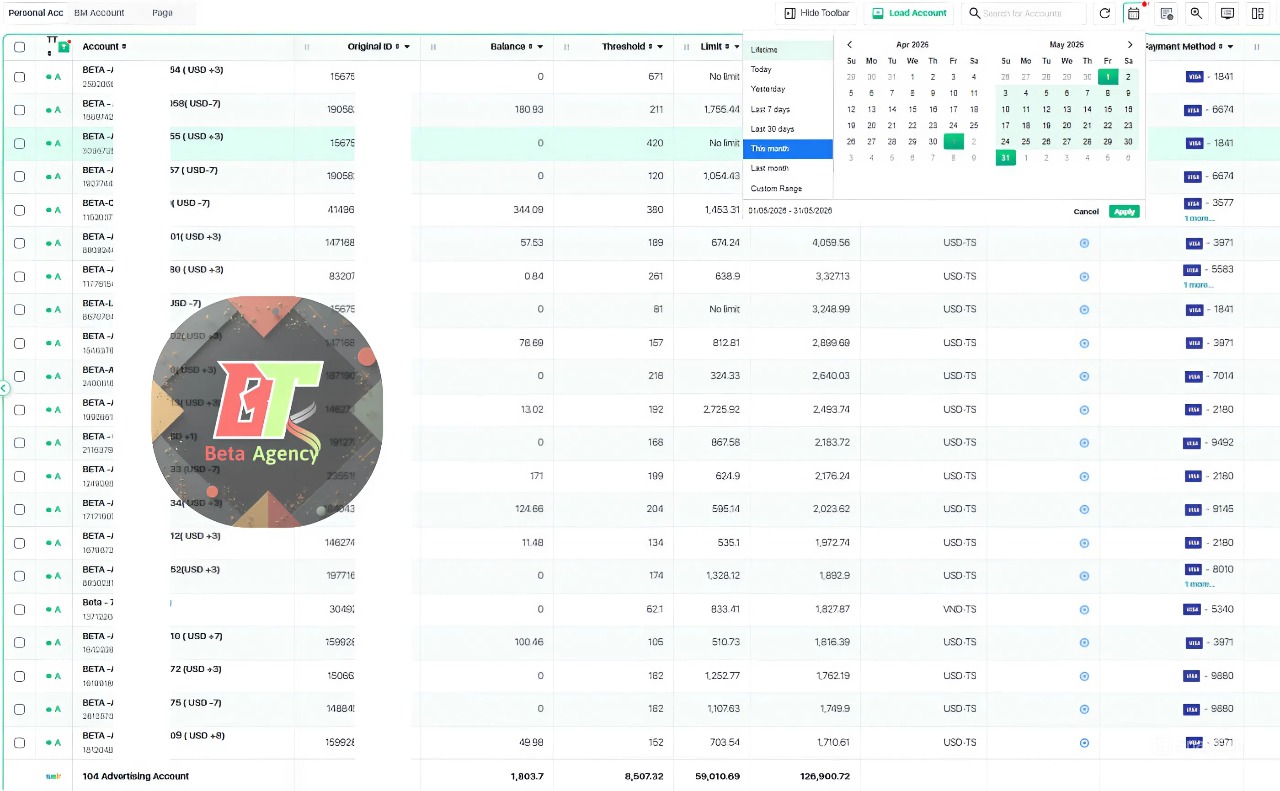
Task: Click the blue circle icon in the 2,183.72 row
Action: coord(1084,442)
